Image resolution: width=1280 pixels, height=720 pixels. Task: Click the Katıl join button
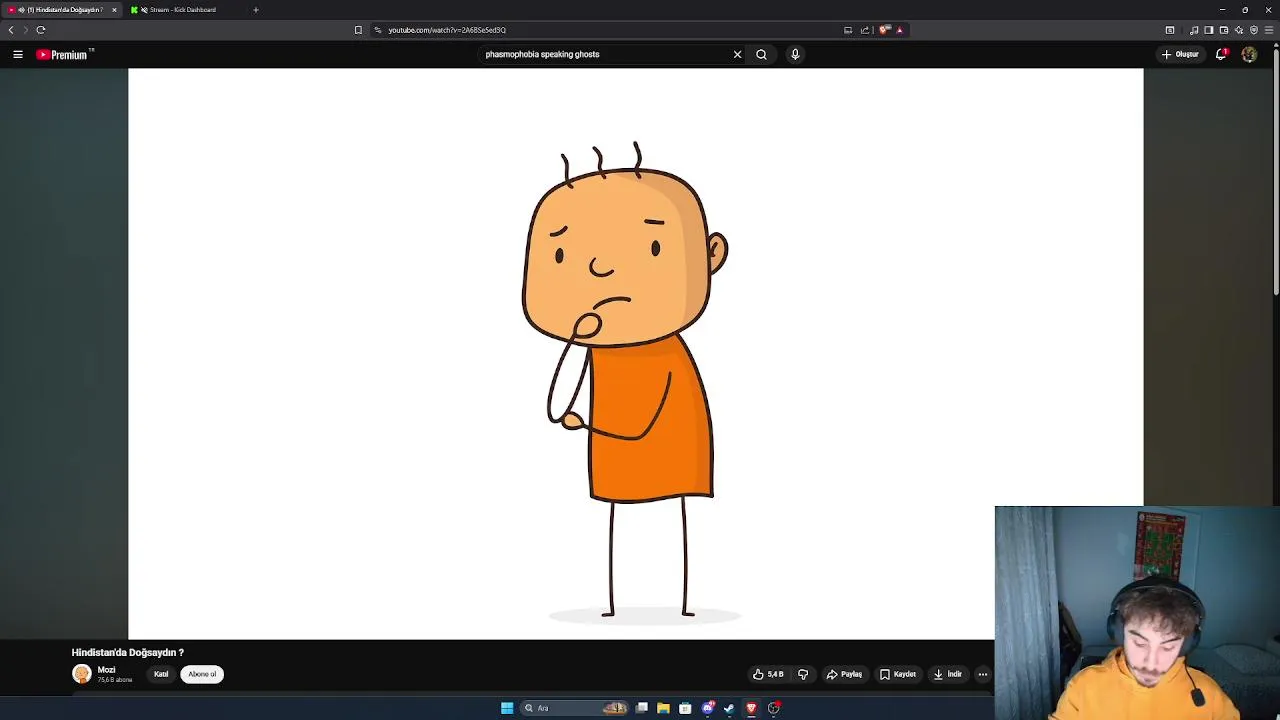point(161,674)
